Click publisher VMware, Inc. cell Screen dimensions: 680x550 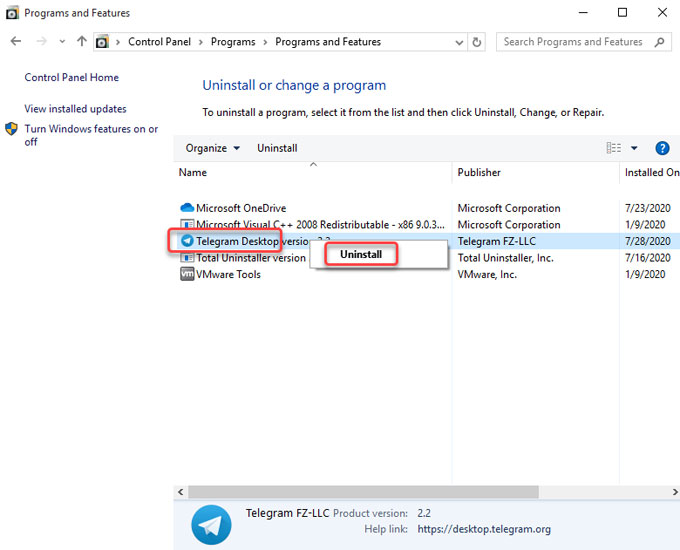[x=487, y=274]
